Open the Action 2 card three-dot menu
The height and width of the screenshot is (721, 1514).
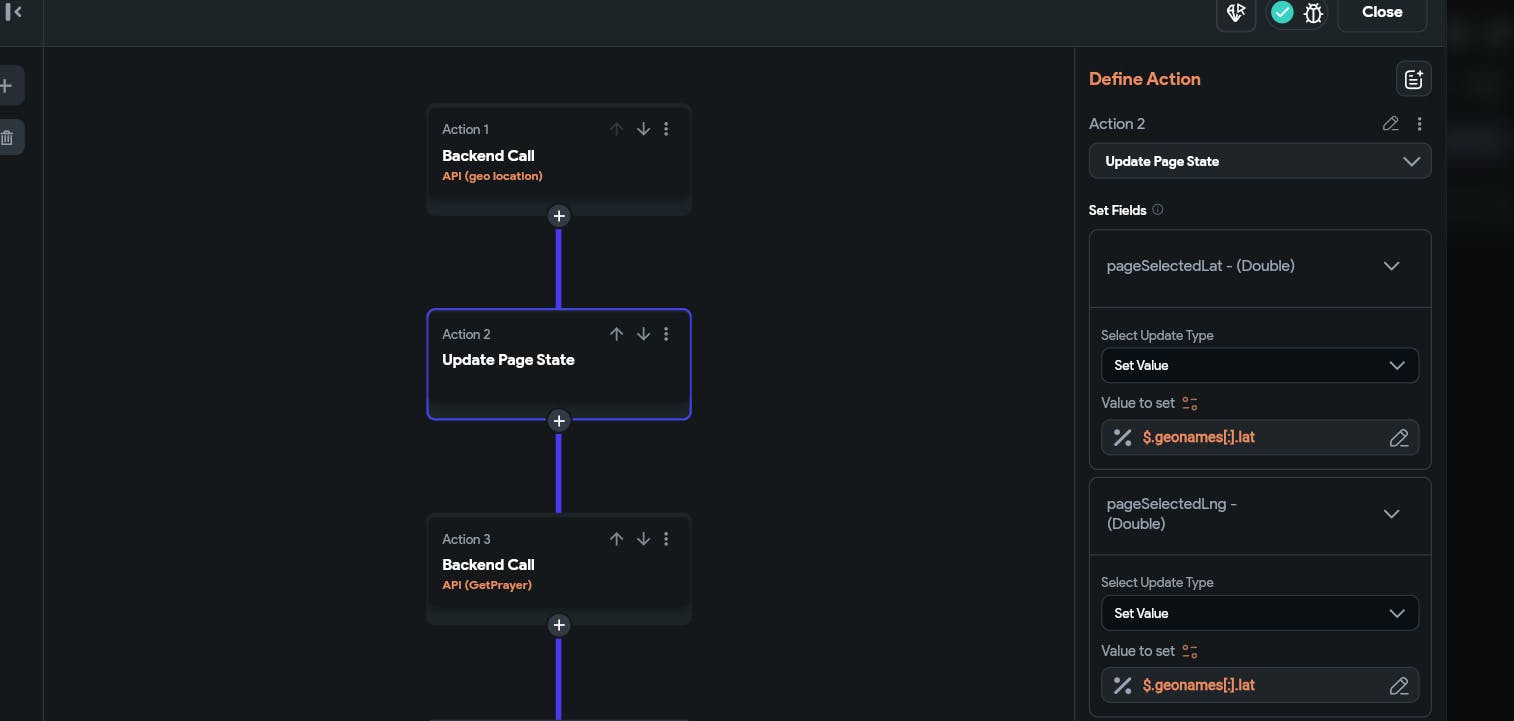click(667, 334)
